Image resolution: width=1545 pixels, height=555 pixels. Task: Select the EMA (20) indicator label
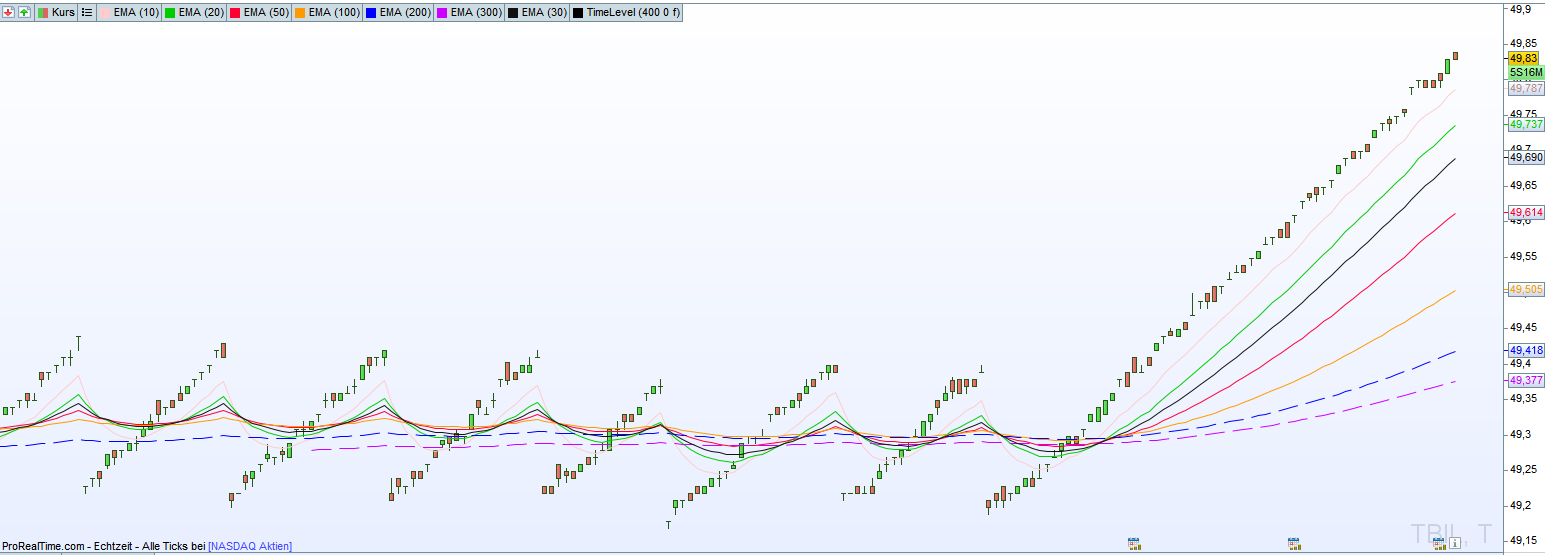pos(201,13)
